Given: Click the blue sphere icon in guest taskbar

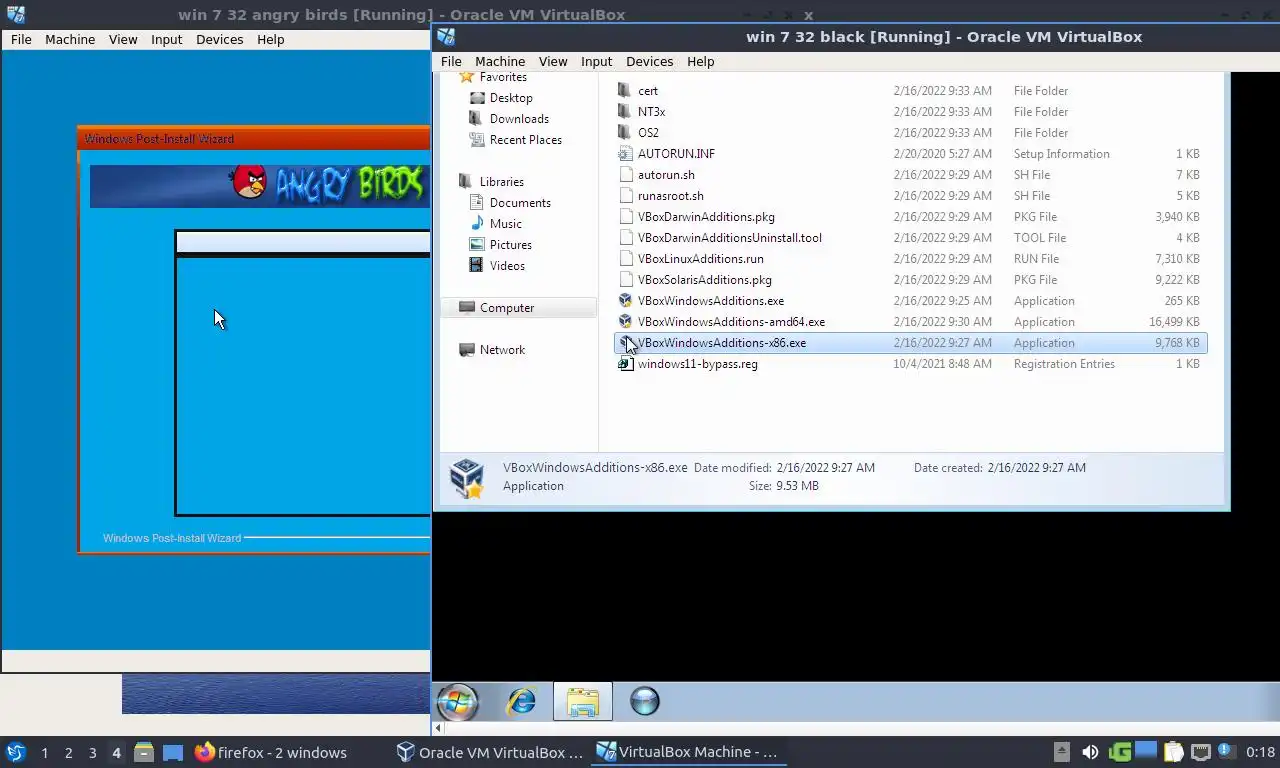Looking at the screenshot, I should pyautogui.click(x=645, y=701).
